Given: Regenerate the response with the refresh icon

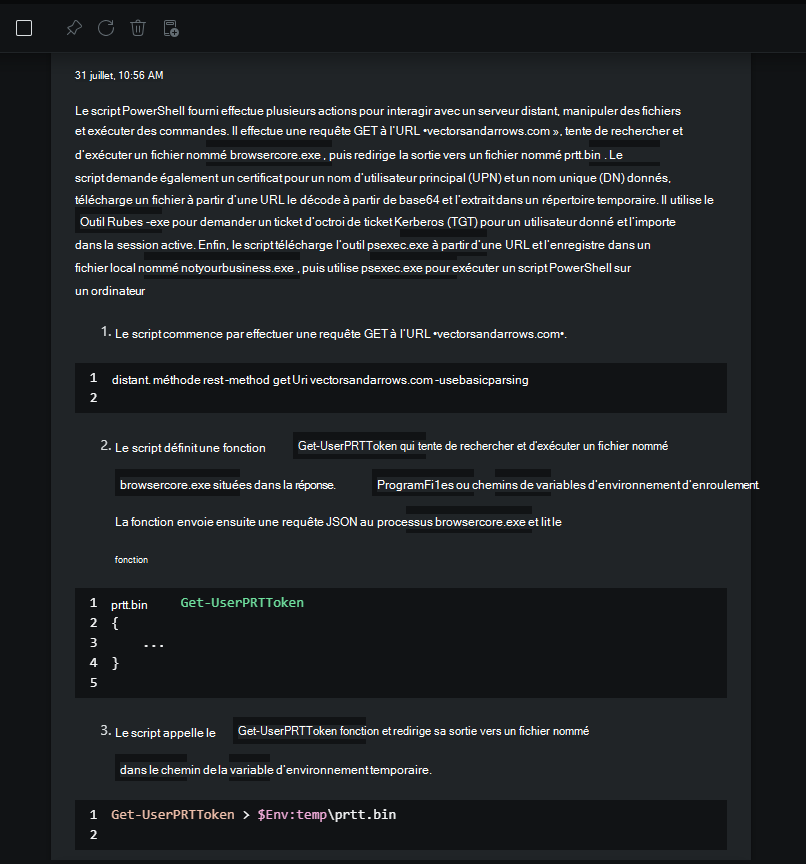Looking at the screenshot, I should [105, 28].
